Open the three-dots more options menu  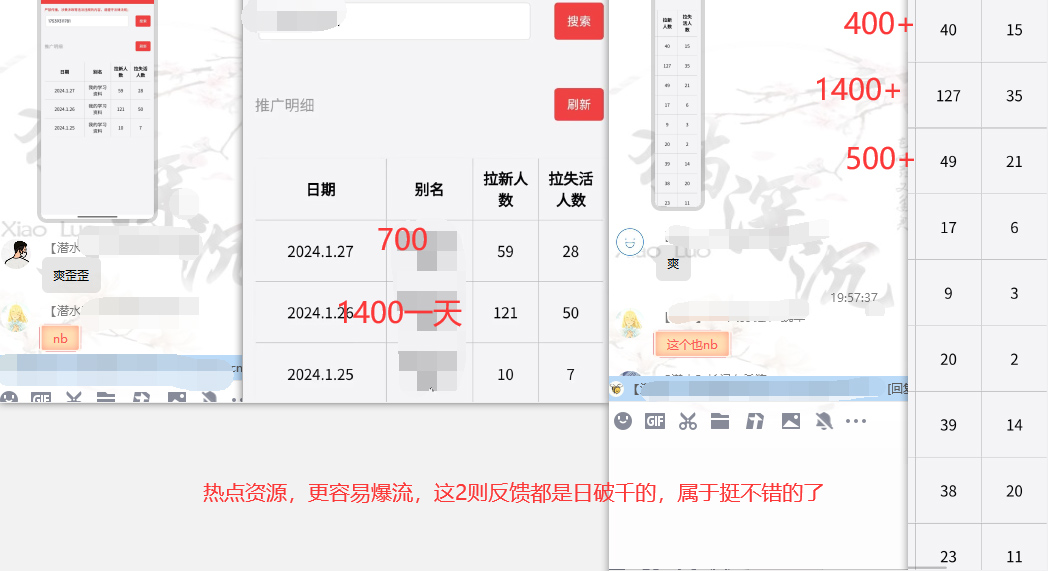855,421
